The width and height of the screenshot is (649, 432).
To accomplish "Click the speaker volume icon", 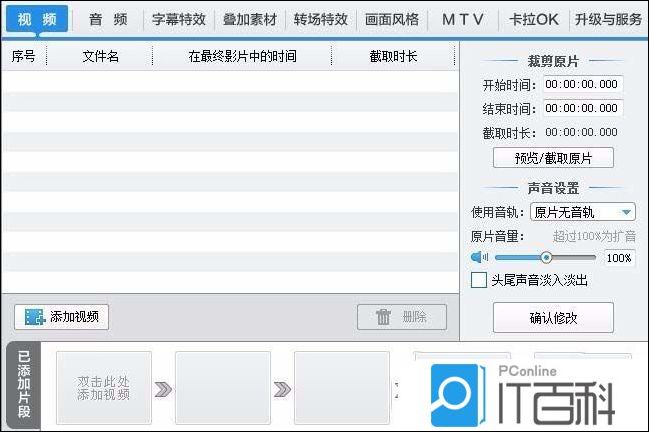I will point(479,257).
